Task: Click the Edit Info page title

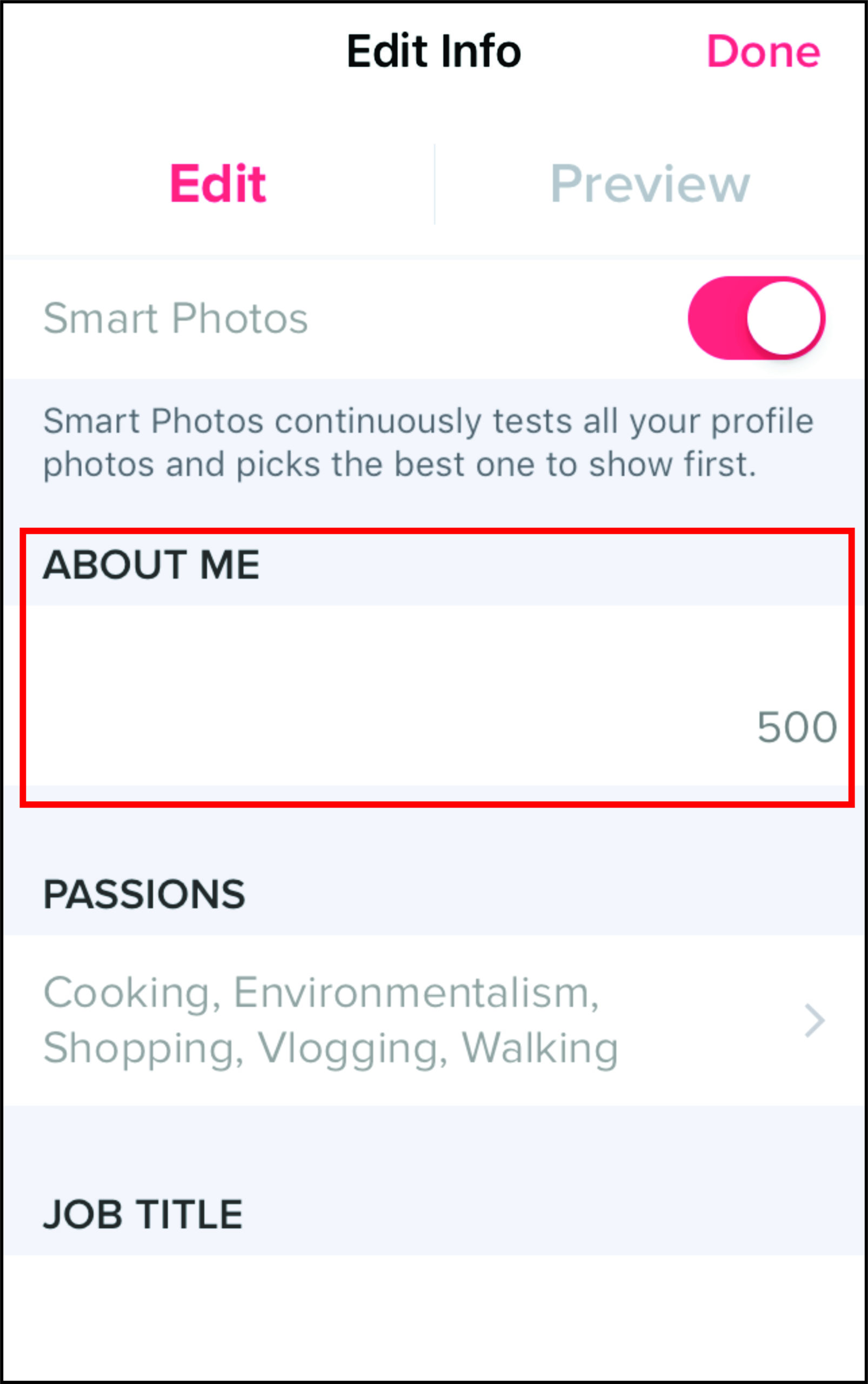Action: click(x=433, y=52)
